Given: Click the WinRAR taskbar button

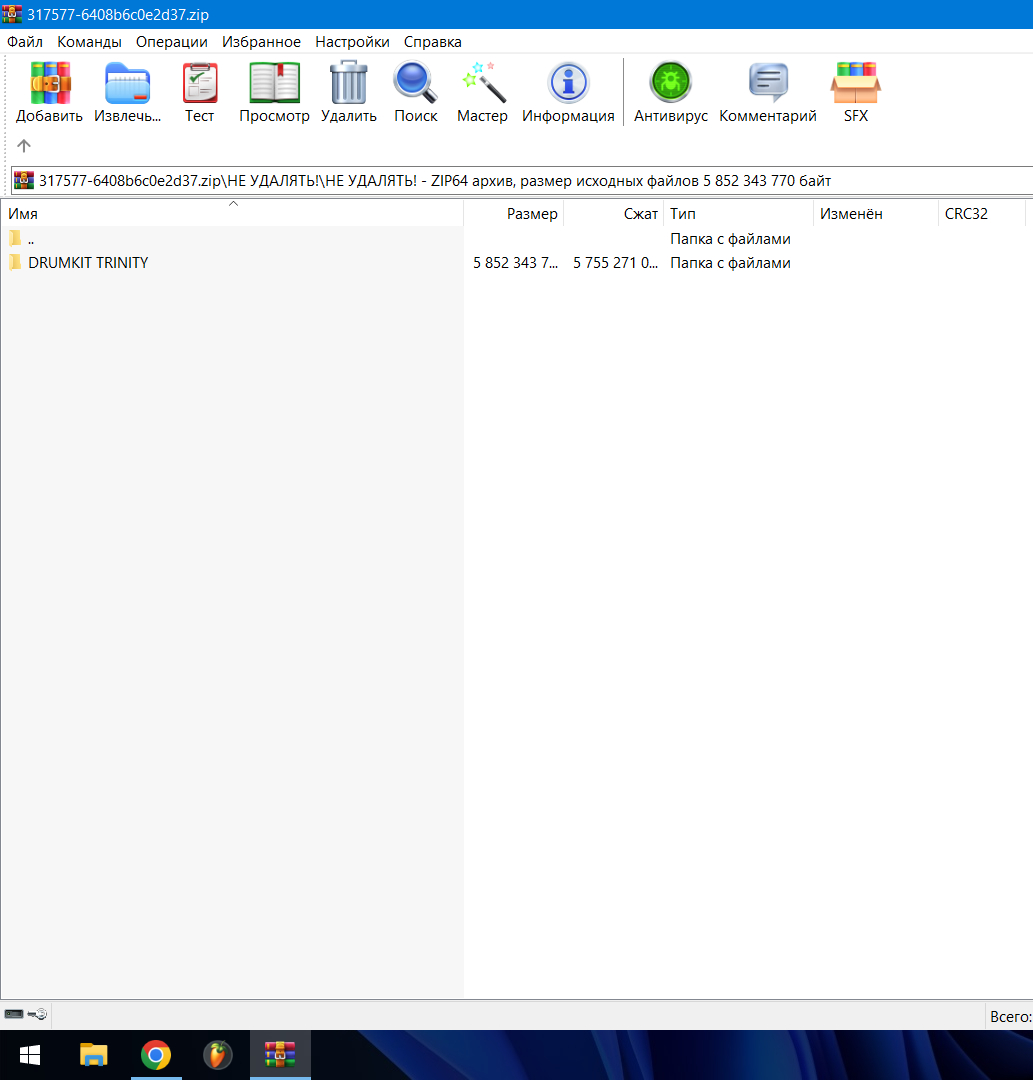Looking at the screenshot, I should tap(280, 1055).
